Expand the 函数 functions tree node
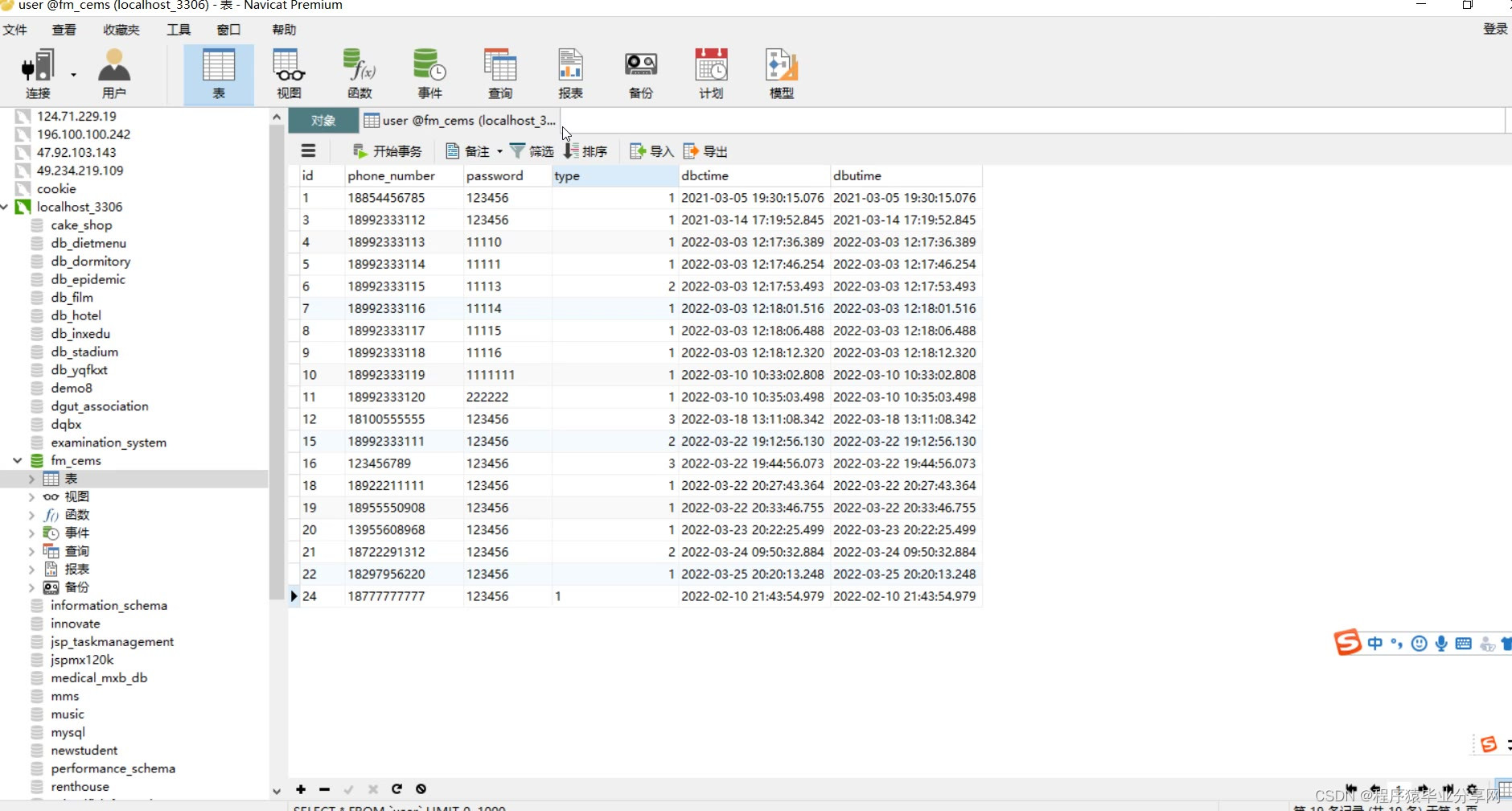The height and width of the screenshot is (811, 1512). [31, 515]
